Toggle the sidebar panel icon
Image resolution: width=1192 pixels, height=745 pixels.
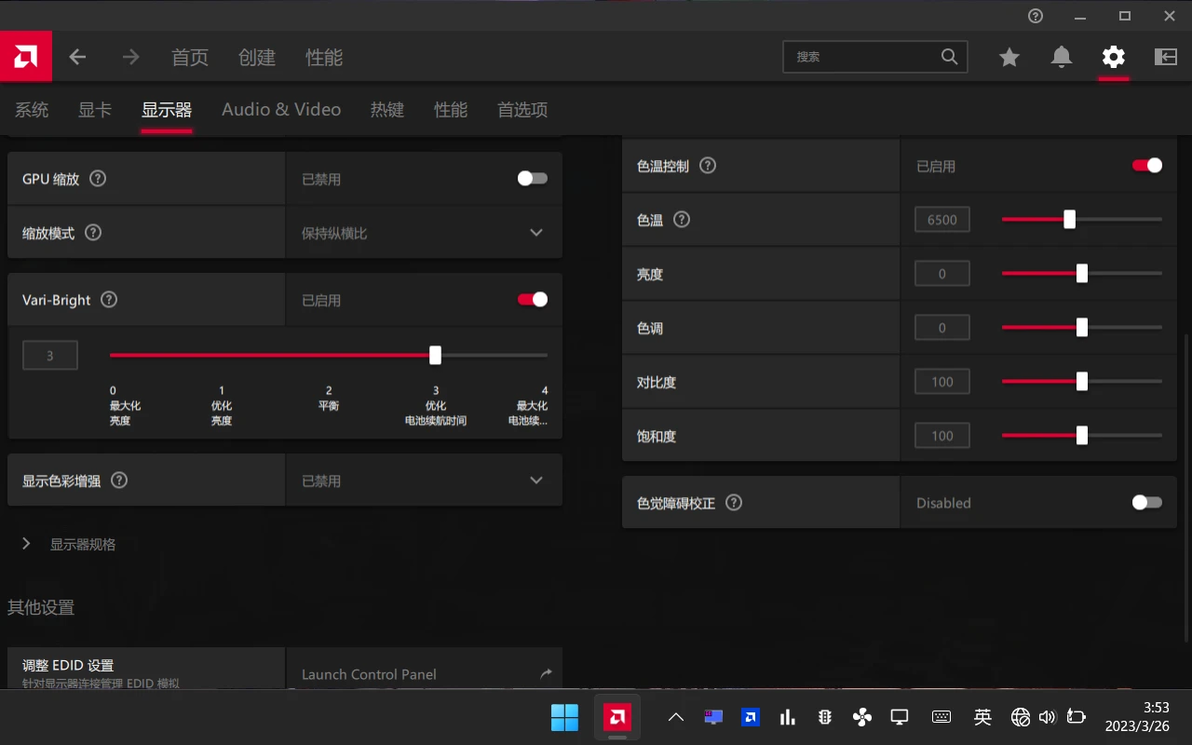[1165, 57]
